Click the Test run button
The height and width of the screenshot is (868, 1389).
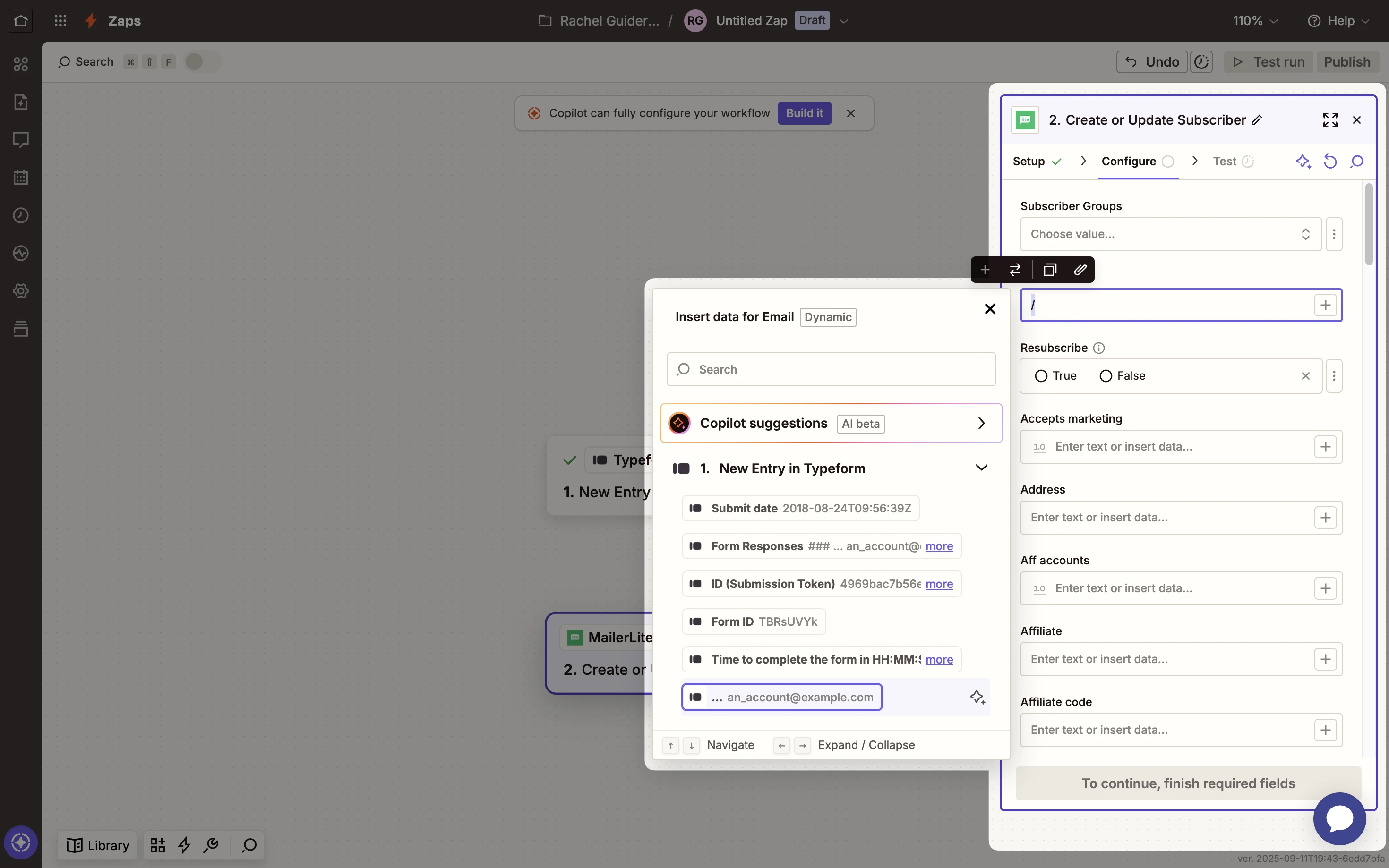(x=1269, y=62)
